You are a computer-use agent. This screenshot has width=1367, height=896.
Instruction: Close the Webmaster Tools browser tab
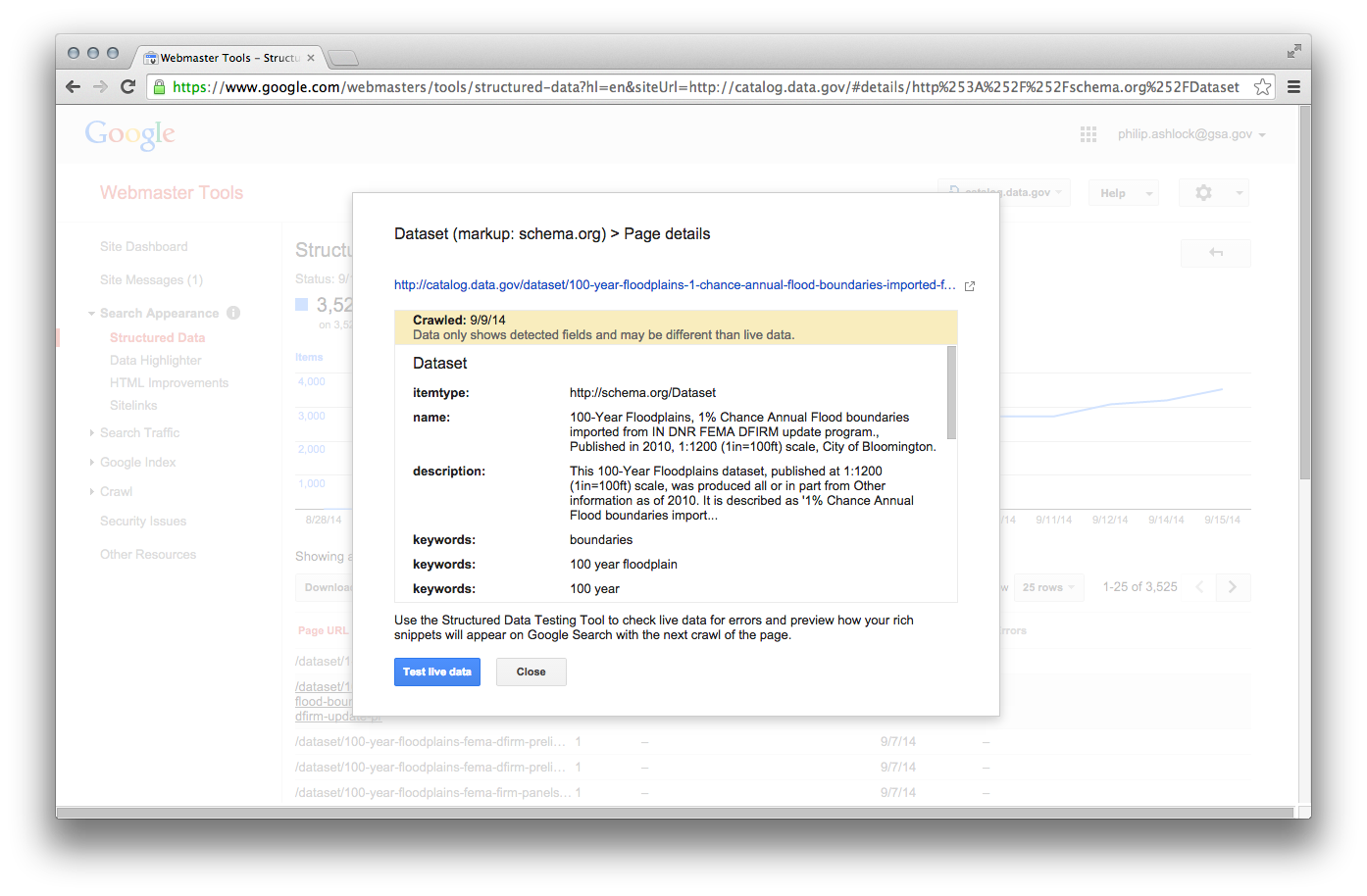point(311,58)
